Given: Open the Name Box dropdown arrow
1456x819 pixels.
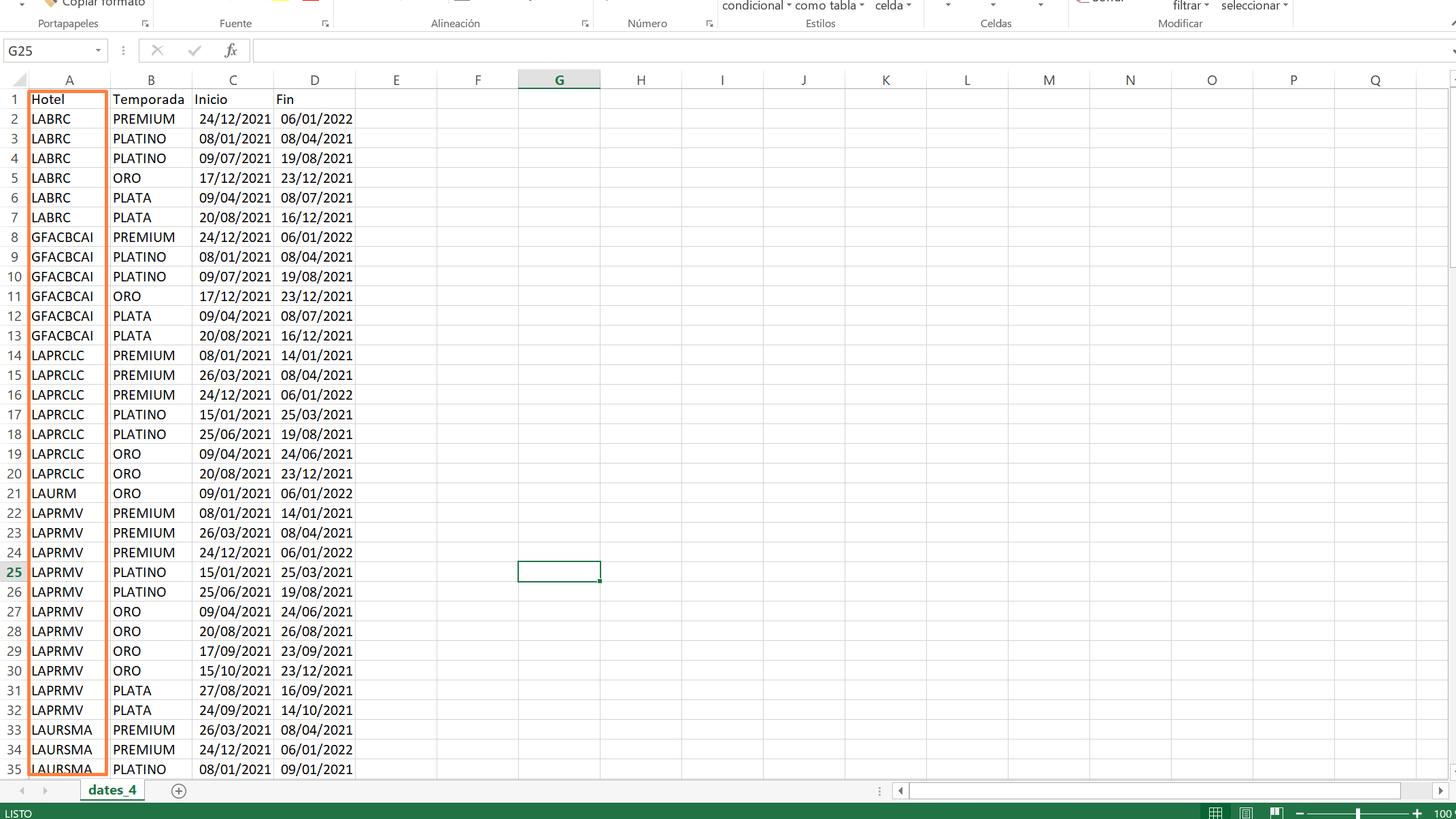Looking at the screenshot, I should point(98,50).
